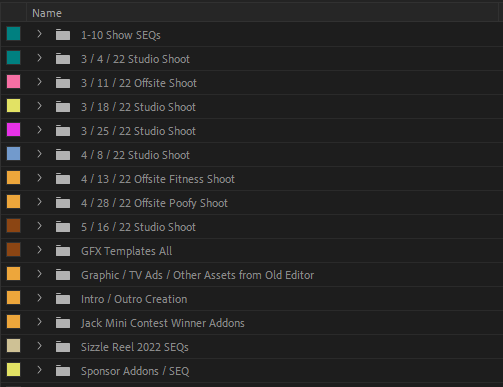This screenshot has height=387, width=503.
Task: Expand the Intro / Outro Creation bin
Action: [x=39, y=298]
